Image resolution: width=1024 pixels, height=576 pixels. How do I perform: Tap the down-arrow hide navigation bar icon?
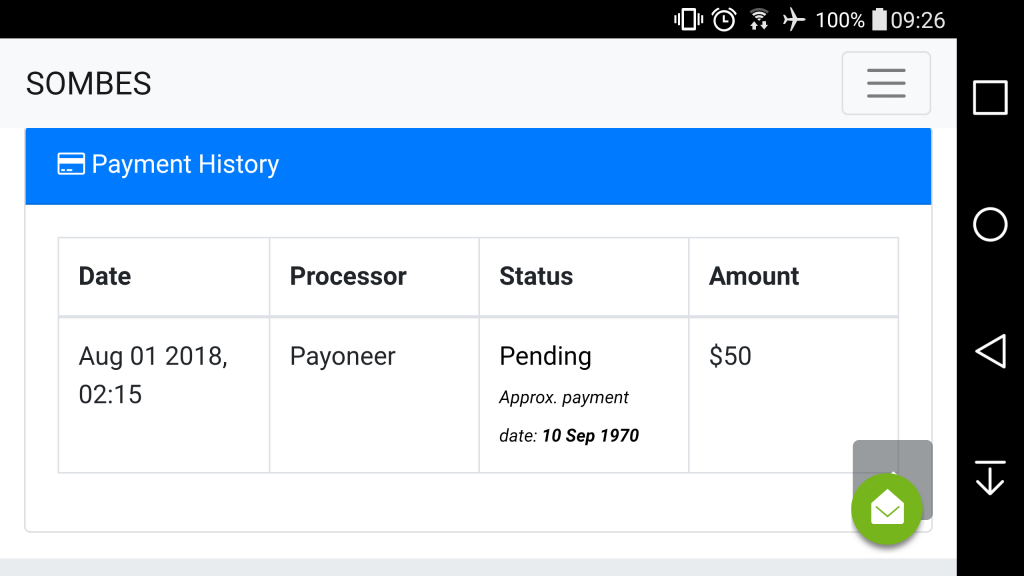(990, 478)
